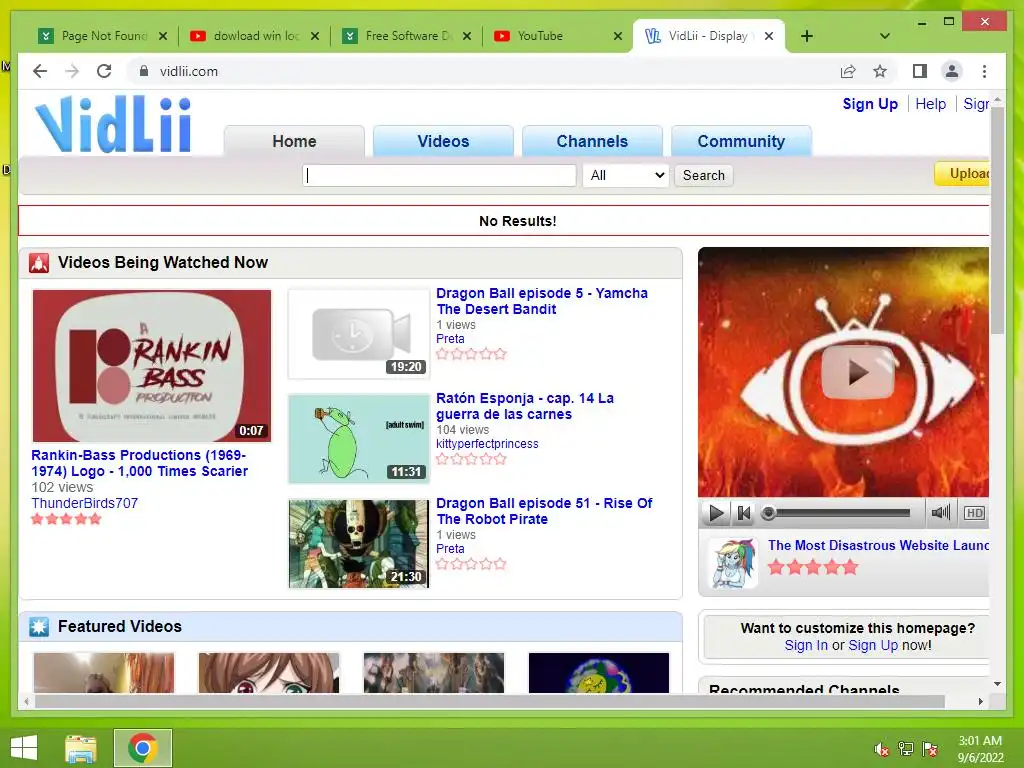Open the Dragon Ball episode 5 thumbnail

pyautogui.click(x=359, y=334)
